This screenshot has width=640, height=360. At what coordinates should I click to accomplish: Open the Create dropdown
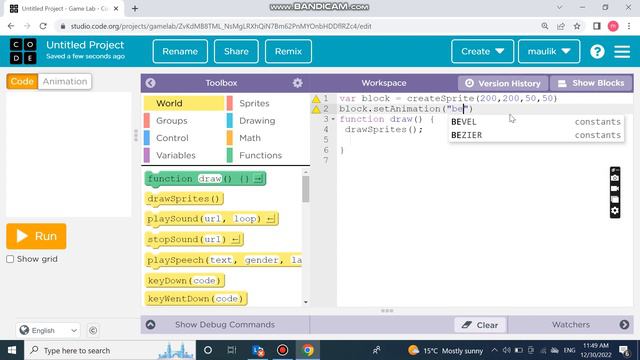pyautogui.click(x=482, y=51)
